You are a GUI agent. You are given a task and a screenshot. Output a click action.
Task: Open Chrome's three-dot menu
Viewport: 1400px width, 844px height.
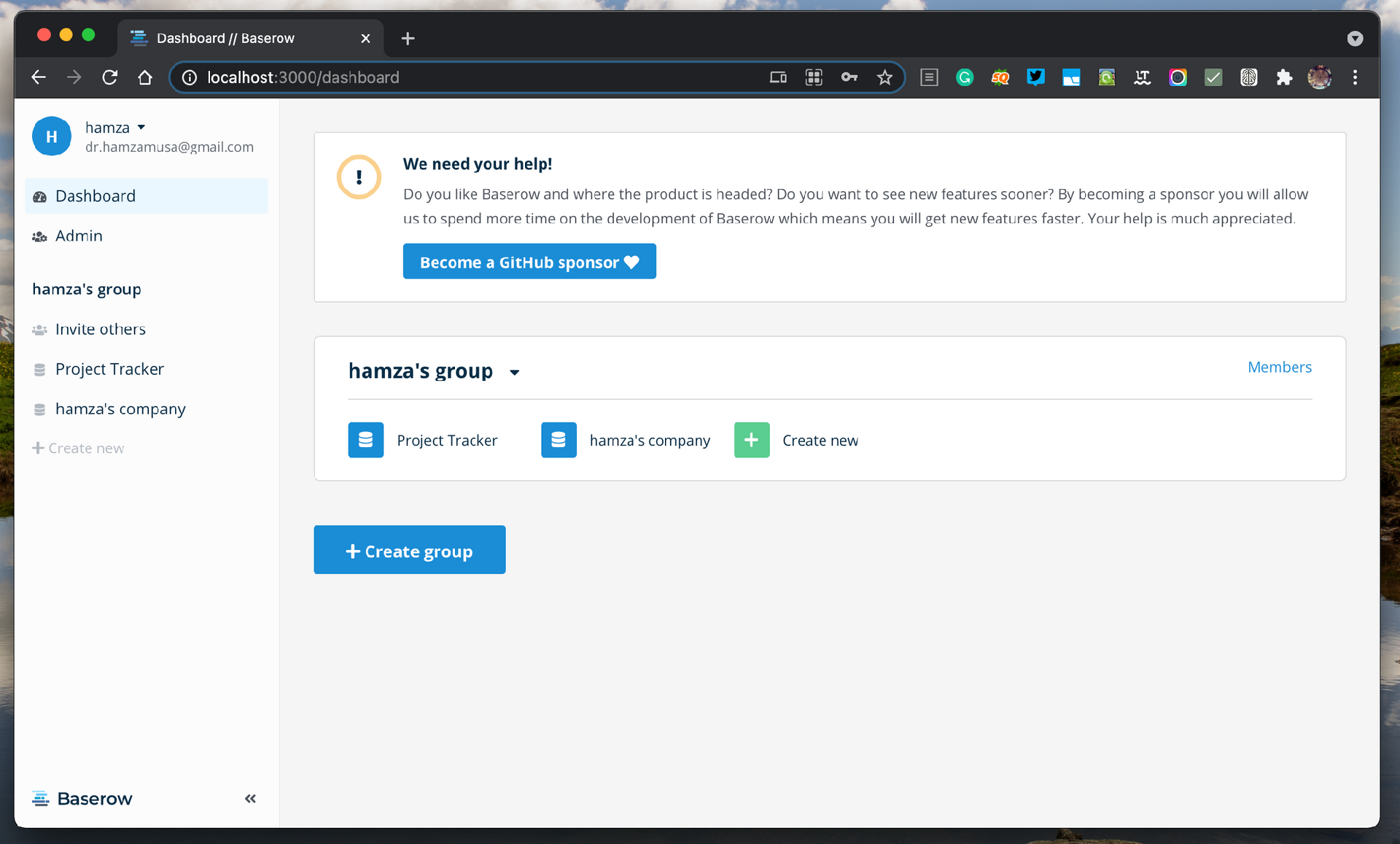[1355, 77]
